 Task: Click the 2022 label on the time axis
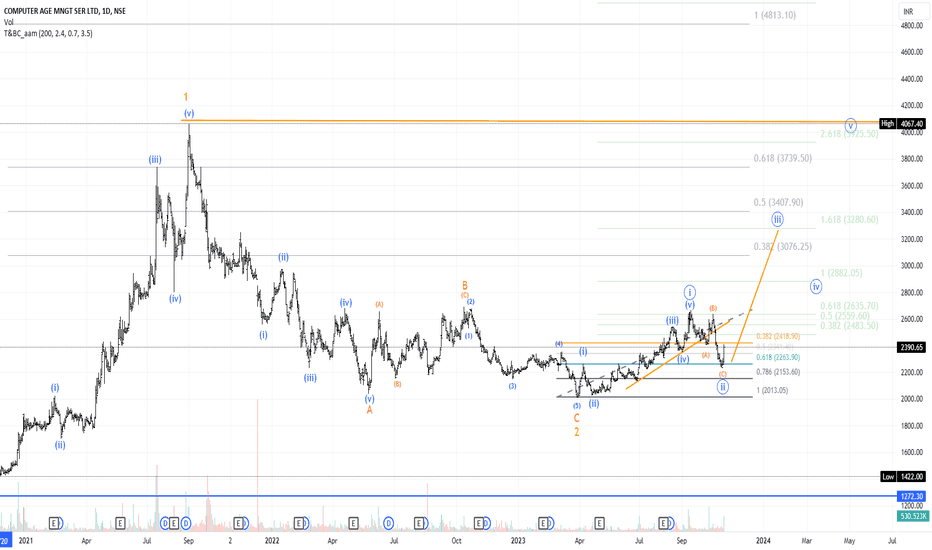point(272,540)
